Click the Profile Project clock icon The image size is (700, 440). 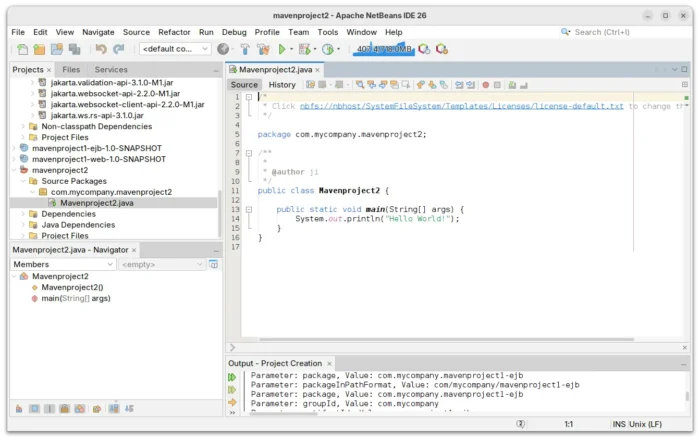328,49
